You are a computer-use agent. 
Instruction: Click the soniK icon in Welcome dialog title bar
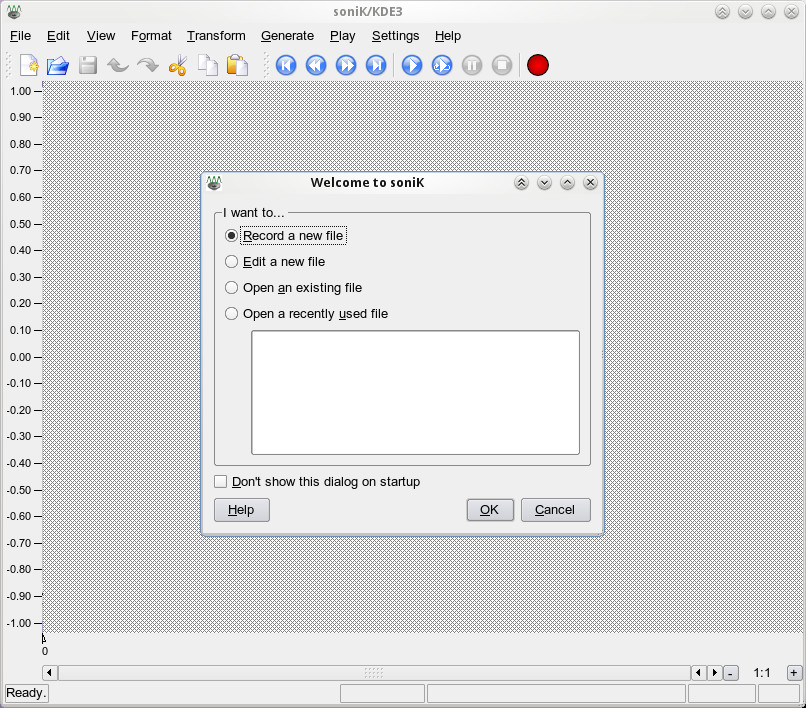tap(214, 183)
